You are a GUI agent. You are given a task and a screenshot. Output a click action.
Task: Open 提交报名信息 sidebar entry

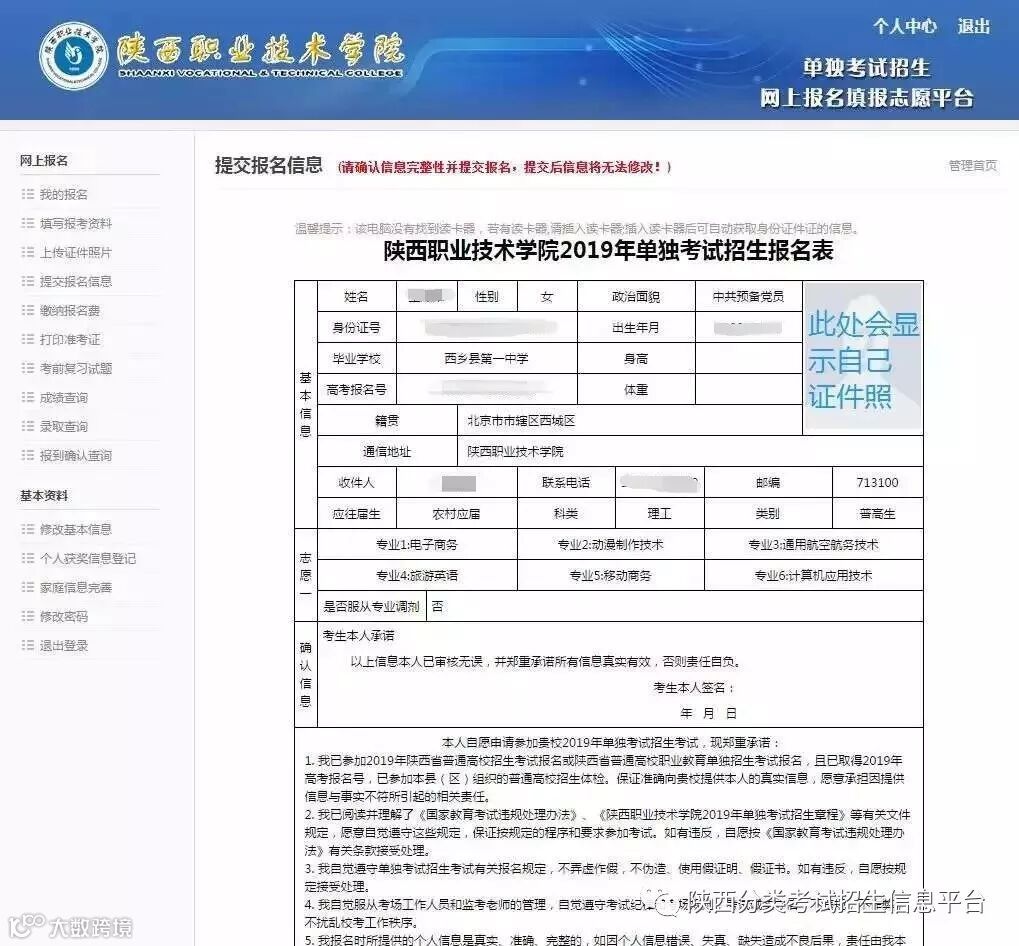(76, 281)
